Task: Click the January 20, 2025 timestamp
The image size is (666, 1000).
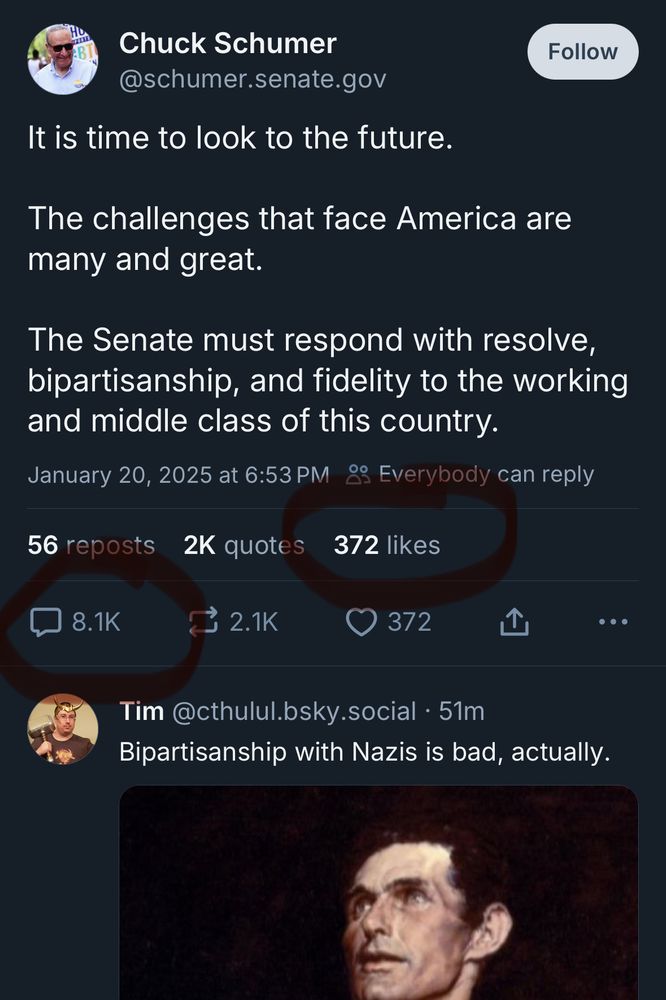Action: click(178, 474)
